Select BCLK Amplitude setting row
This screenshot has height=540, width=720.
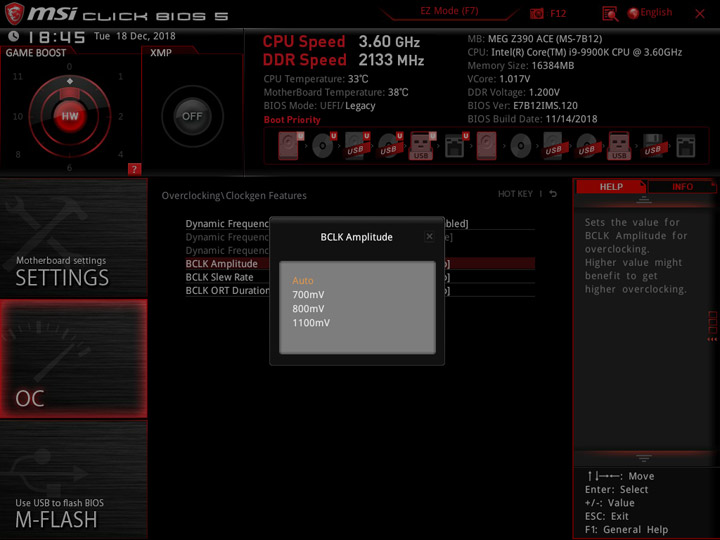coord(360,264)
